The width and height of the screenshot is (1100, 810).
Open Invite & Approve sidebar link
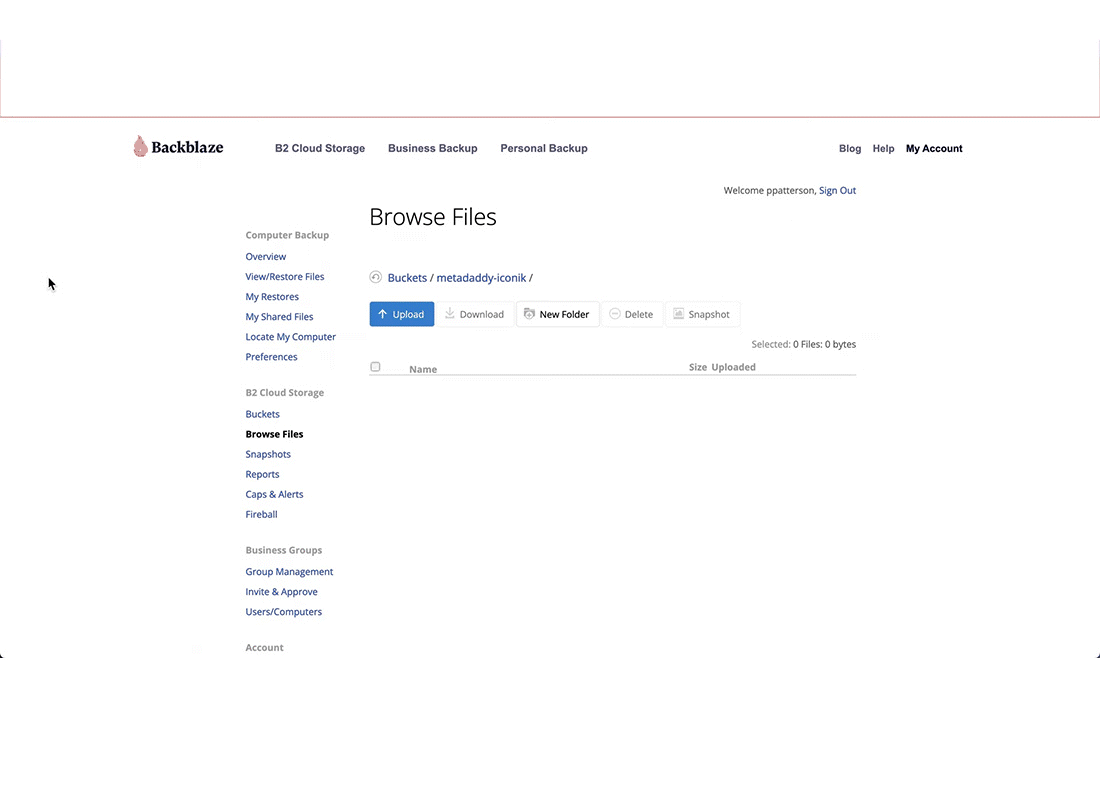tap(281, 592)
